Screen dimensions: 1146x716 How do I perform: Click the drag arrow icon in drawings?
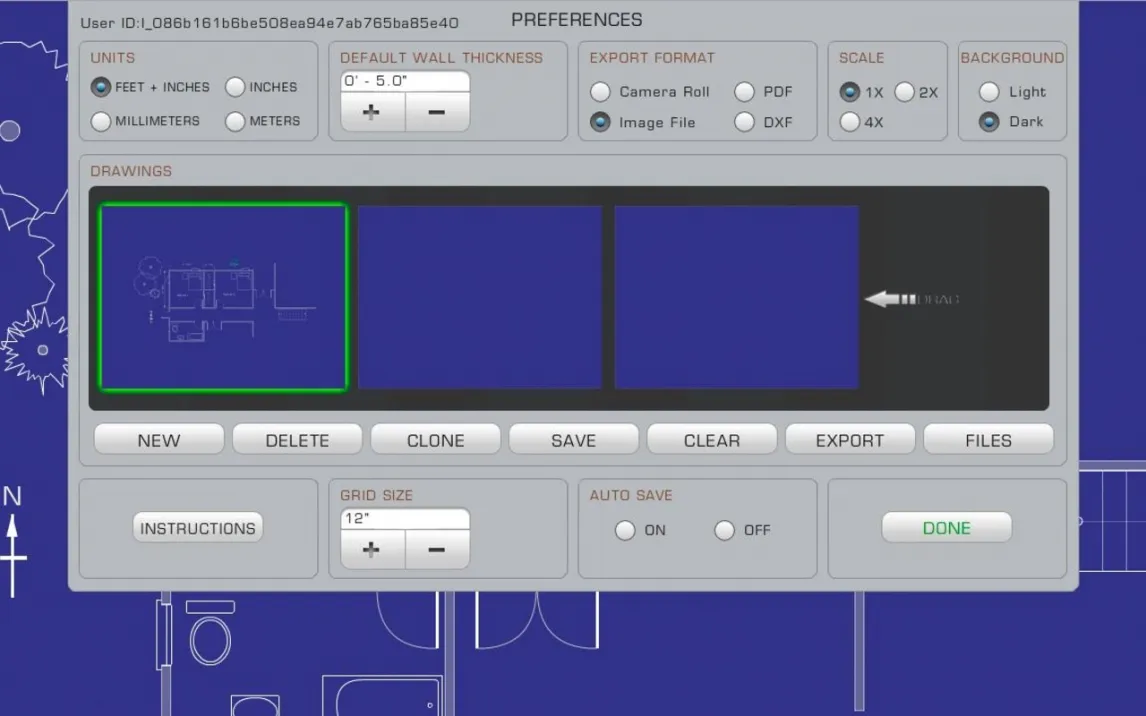coord(890,299)
